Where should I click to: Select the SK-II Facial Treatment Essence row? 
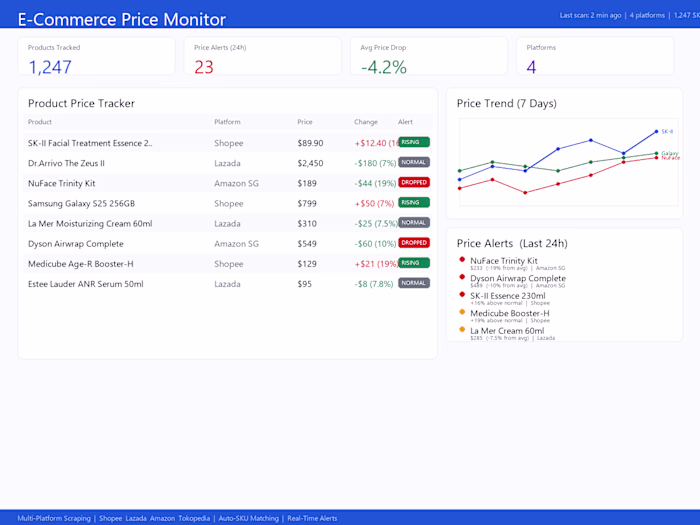(228, 143)
